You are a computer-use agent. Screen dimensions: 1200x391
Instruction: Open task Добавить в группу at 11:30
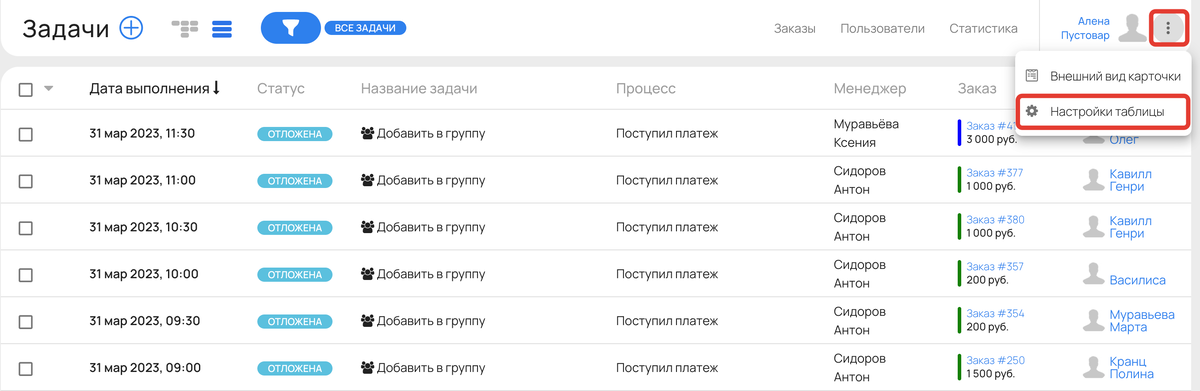pyautogui.click(x=431, y=134)
